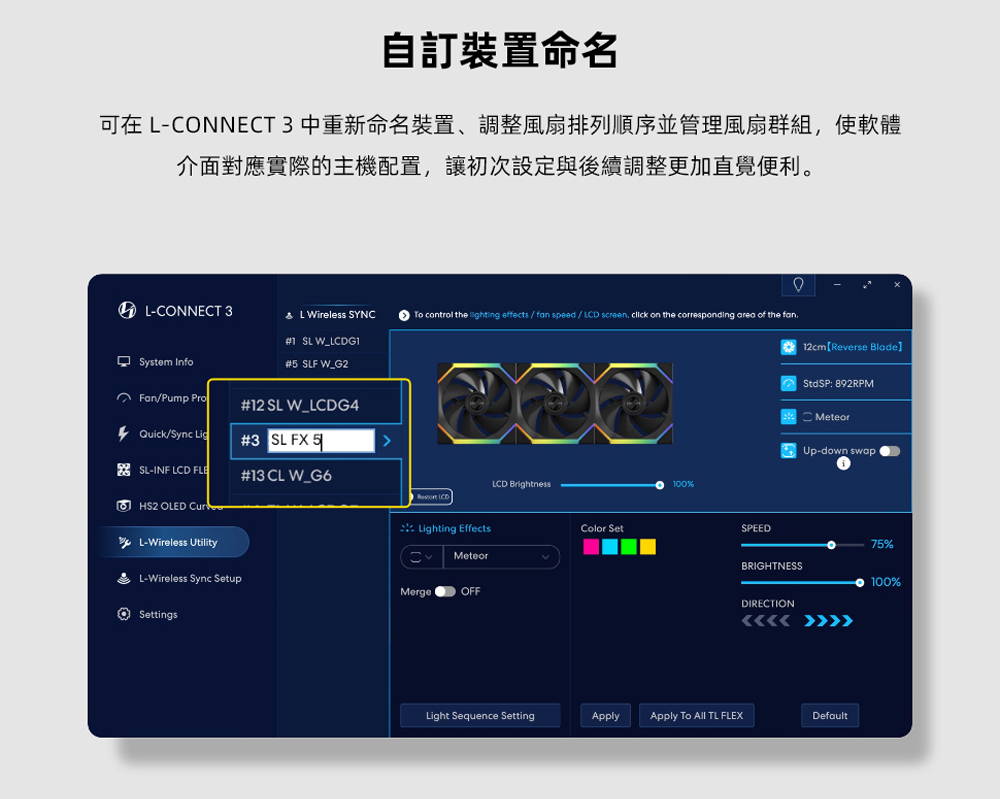Click the middle fan in preview
The image size is (1000, 799).
(555, 403)
